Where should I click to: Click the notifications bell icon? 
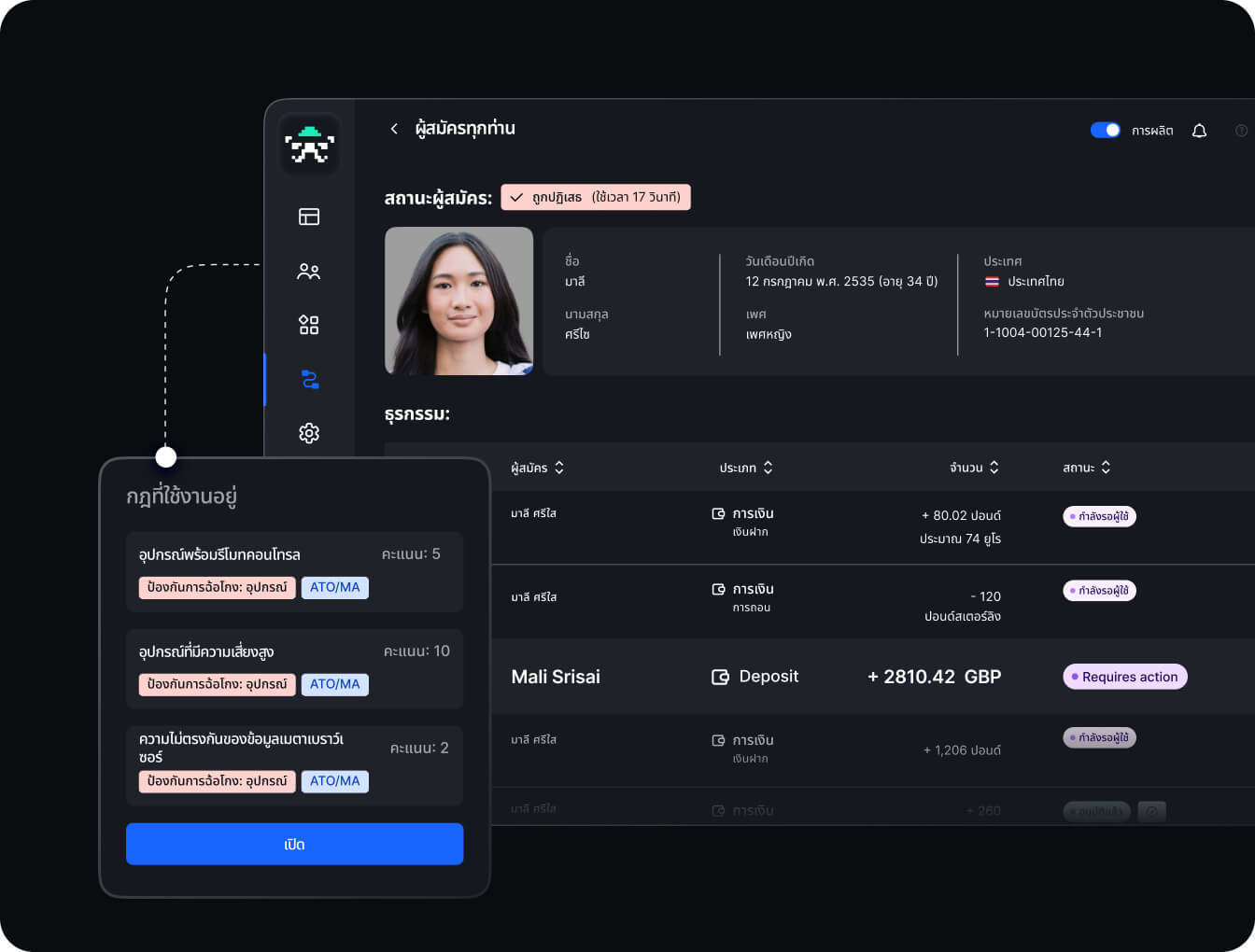[x=1199, y=131]
